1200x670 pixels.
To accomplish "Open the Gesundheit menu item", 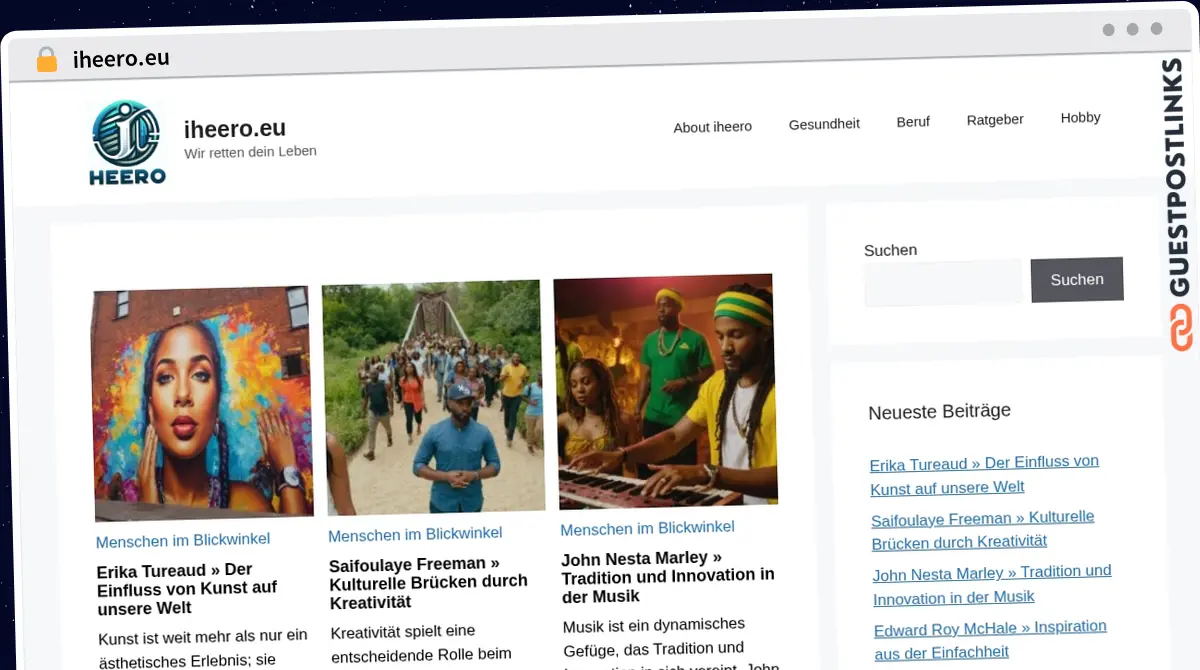I will tap(824, 124).
